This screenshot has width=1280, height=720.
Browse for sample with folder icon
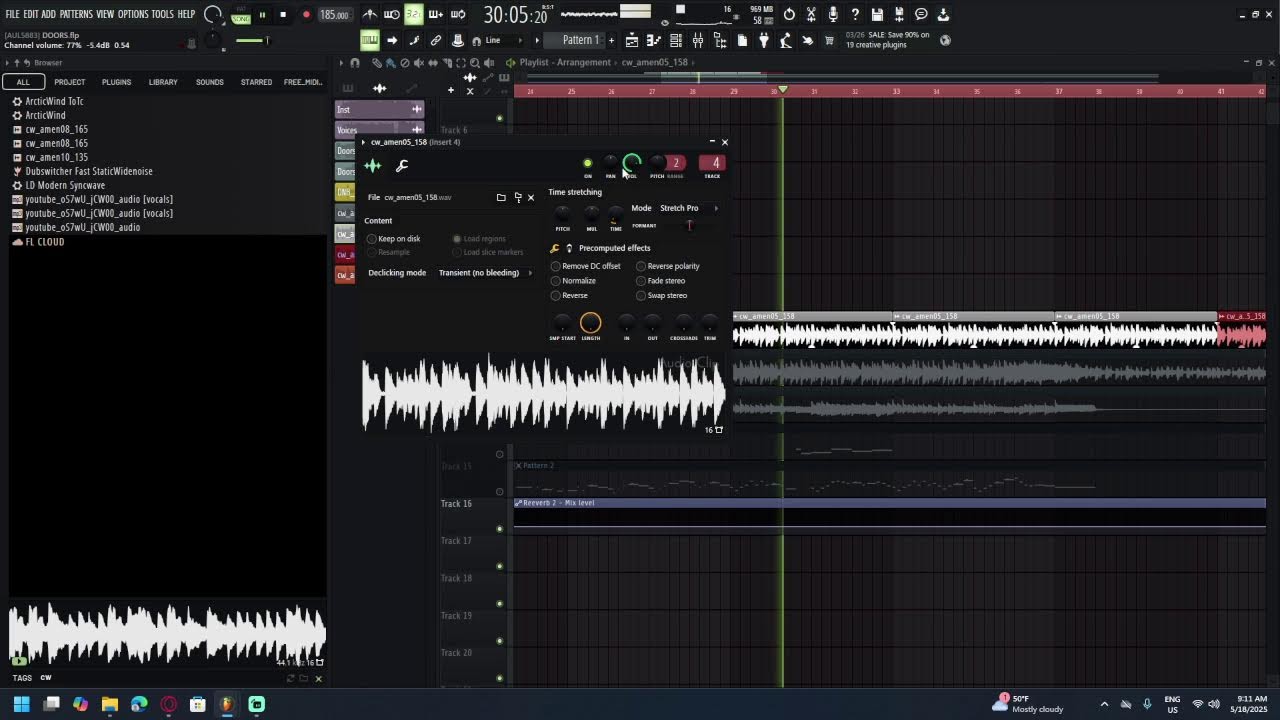coord(501,197)
